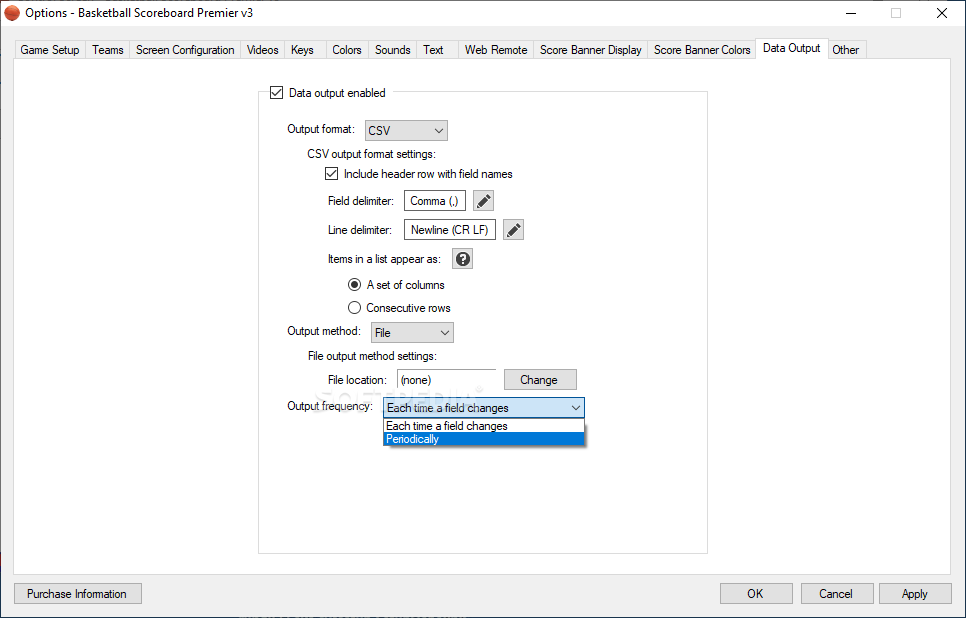
Task: Click the Field delimiter Comma box
Action: [x=435, y=201]
